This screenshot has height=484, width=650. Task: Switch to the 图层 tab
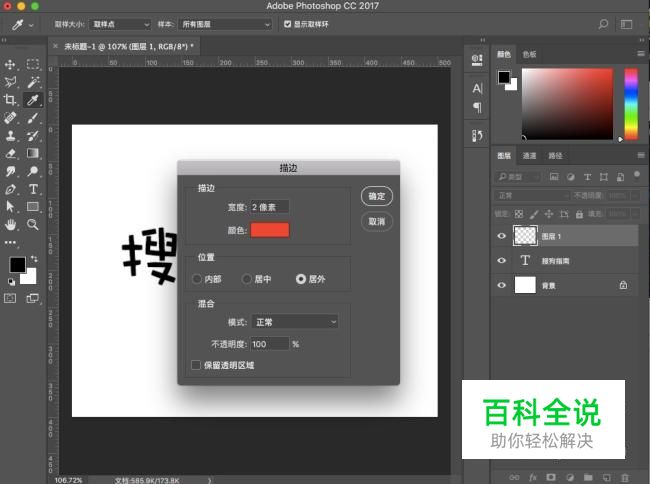coord(504,155)
